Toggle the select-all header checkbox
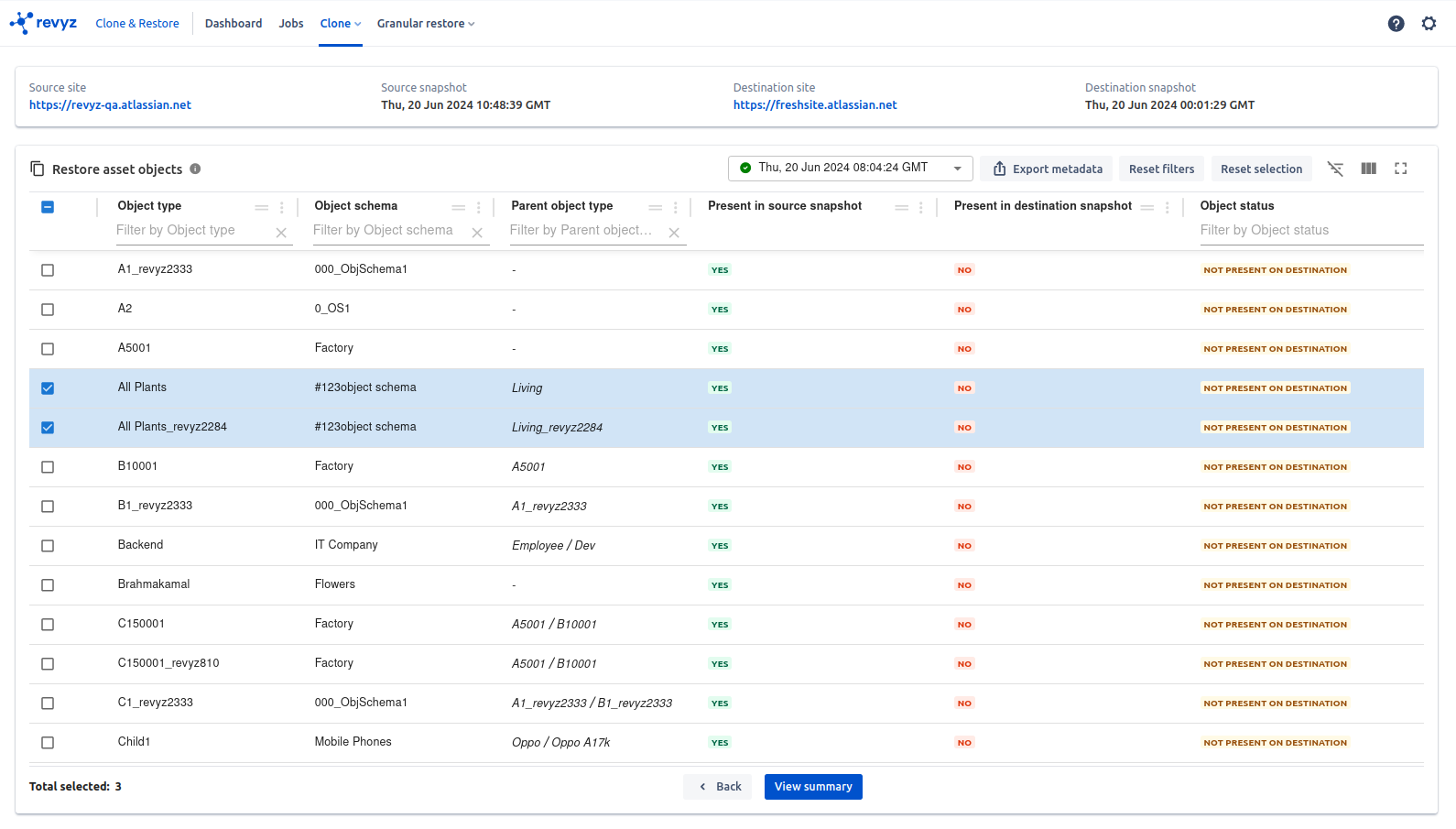Image resolution: width=1456 pixels, height=829 pixels. tap(48, 207)
